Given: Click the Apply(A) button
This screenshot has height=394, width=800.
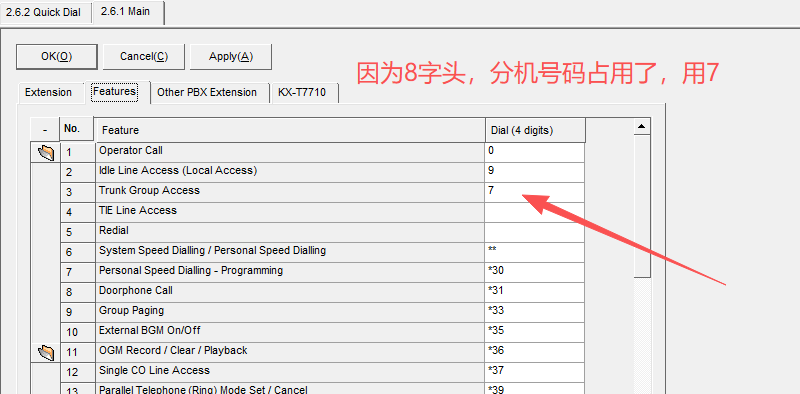Looking at the screenshot, I should (x=231, y=57).
